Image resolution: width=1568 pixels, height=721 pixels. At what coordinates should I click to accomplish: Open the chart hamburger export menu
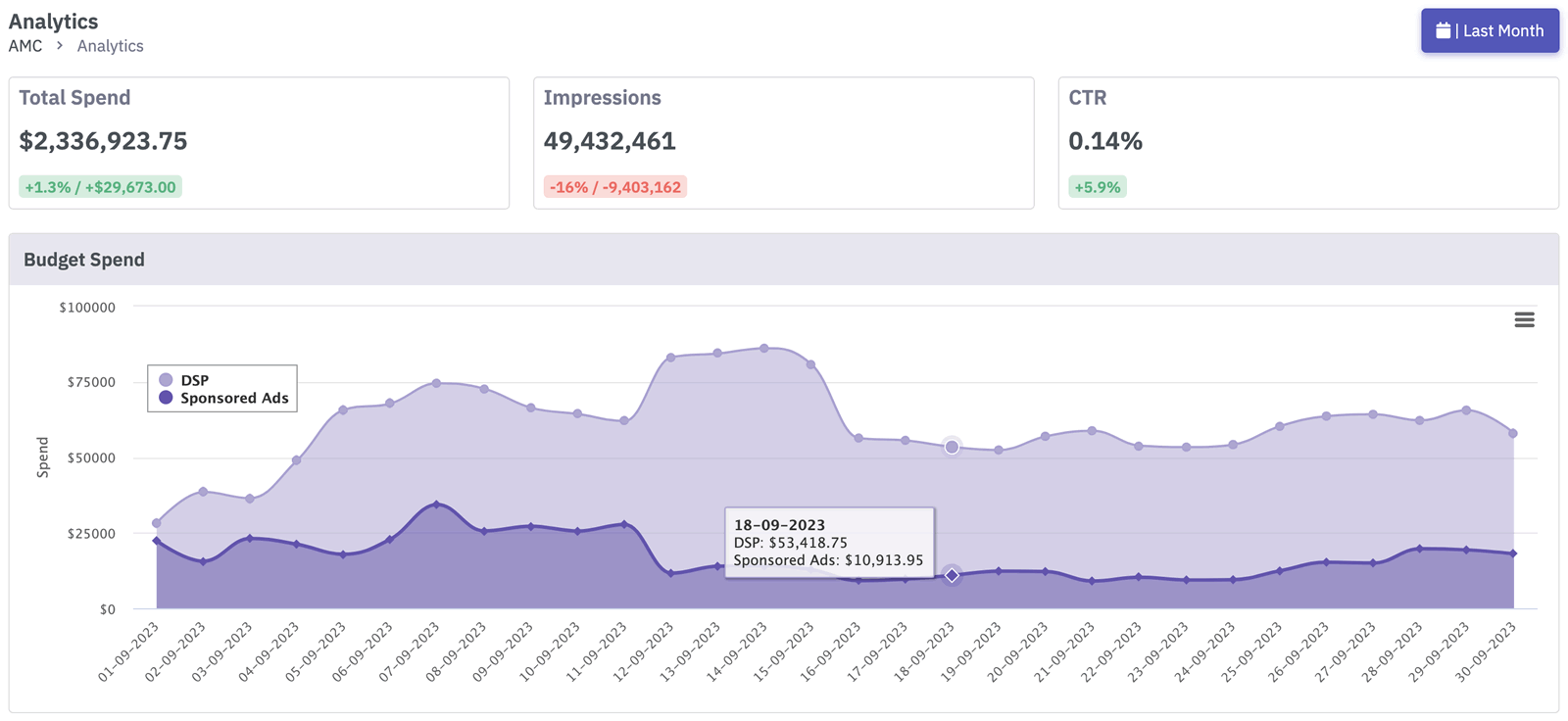(1524, 319)
